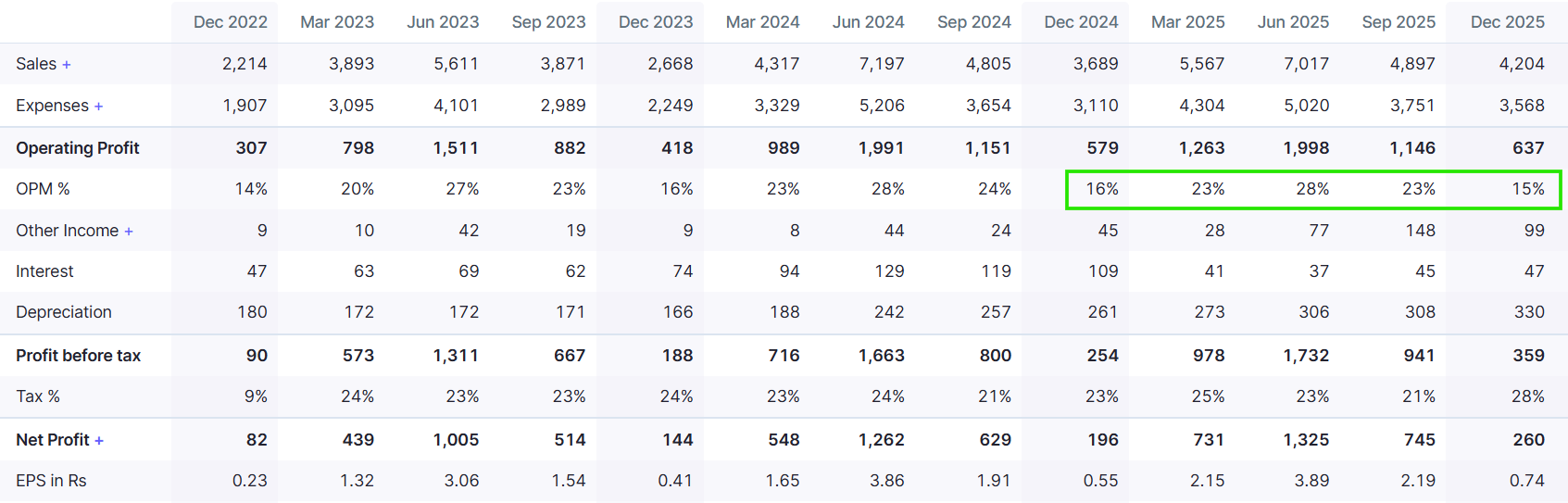Click the Dec 2025 column header

(1507, 22)
